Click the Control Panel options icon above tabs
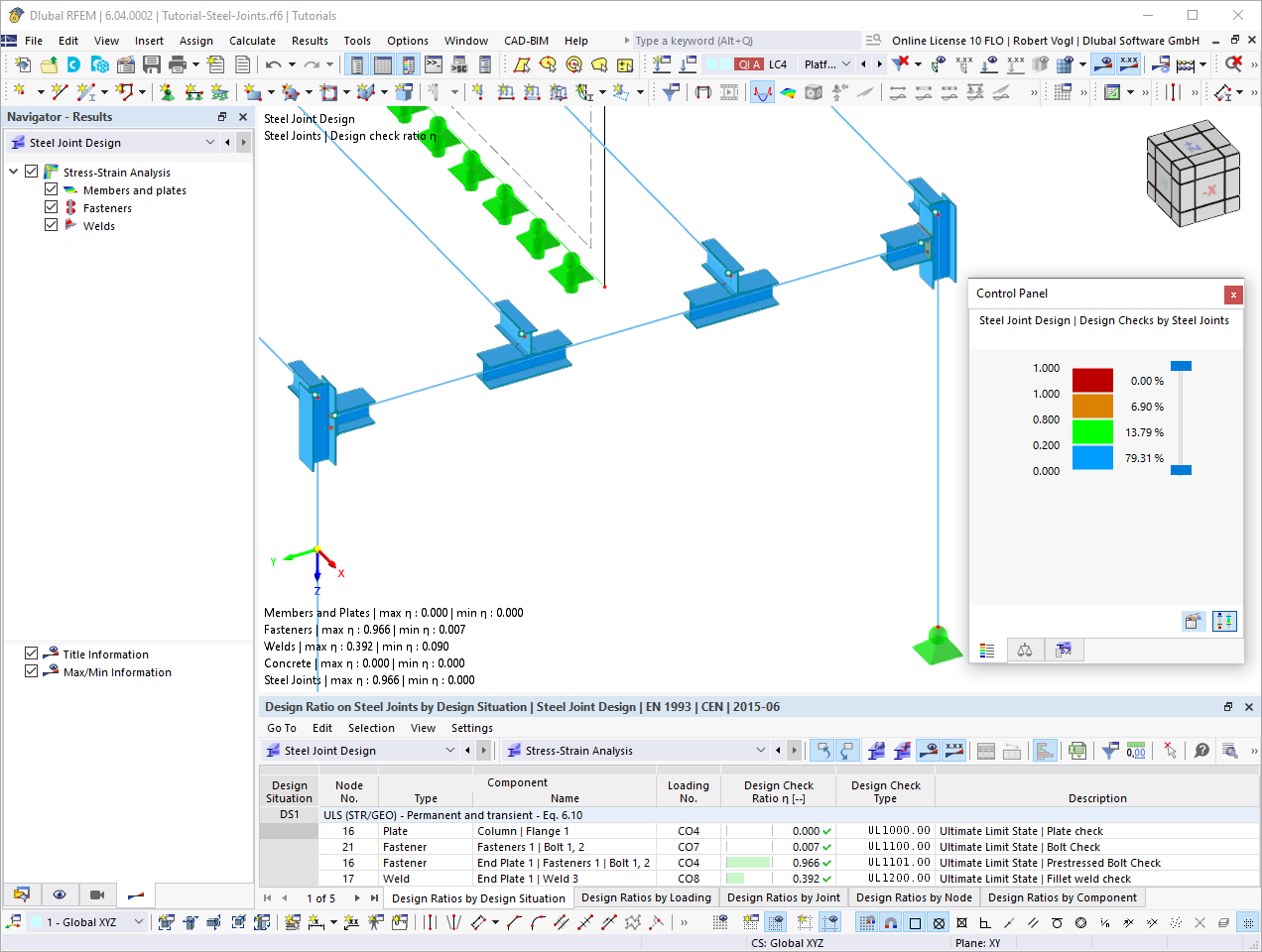The image size is (1262, 952). click(1194, 621)
